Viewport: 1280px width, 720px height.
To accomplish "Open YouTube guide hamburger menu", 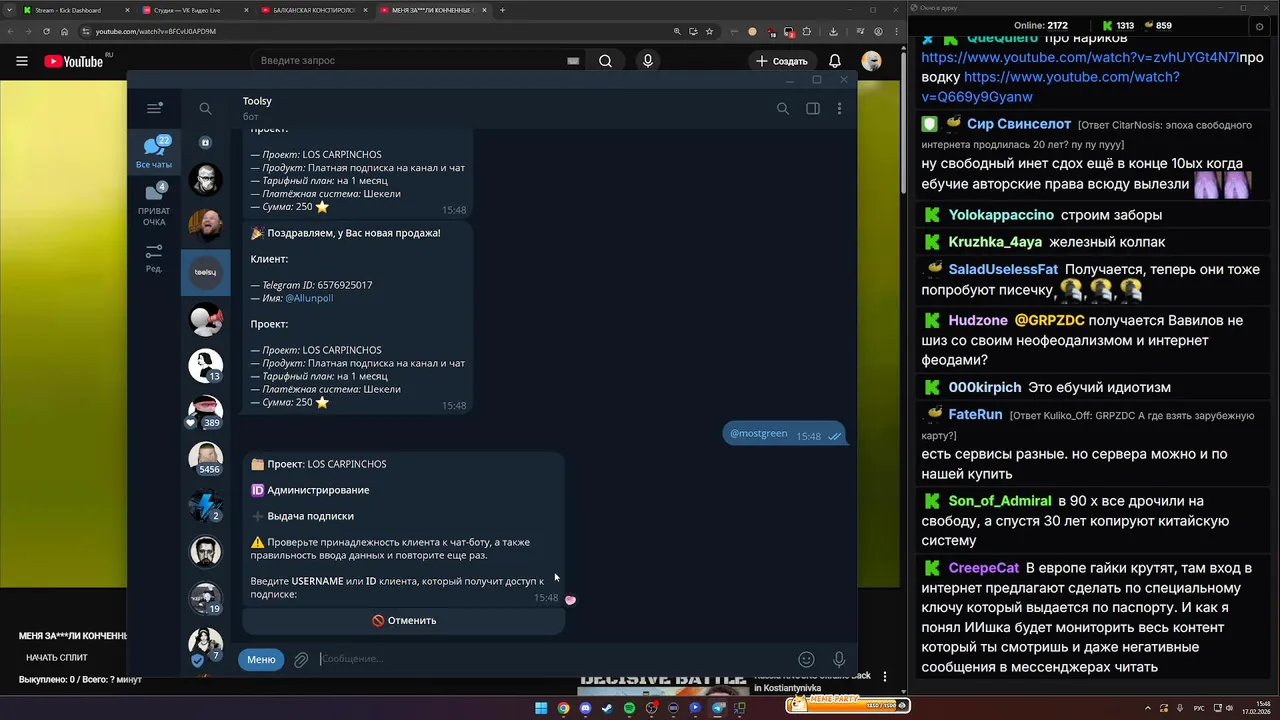I will click(22, 61).
